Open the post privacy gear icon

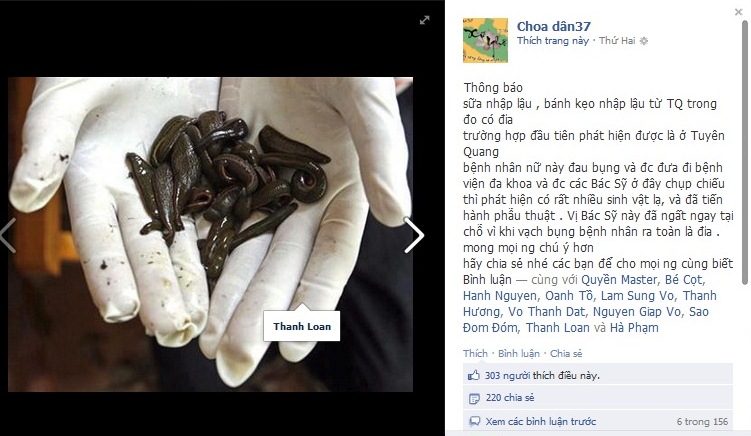[x=644, y=41]
